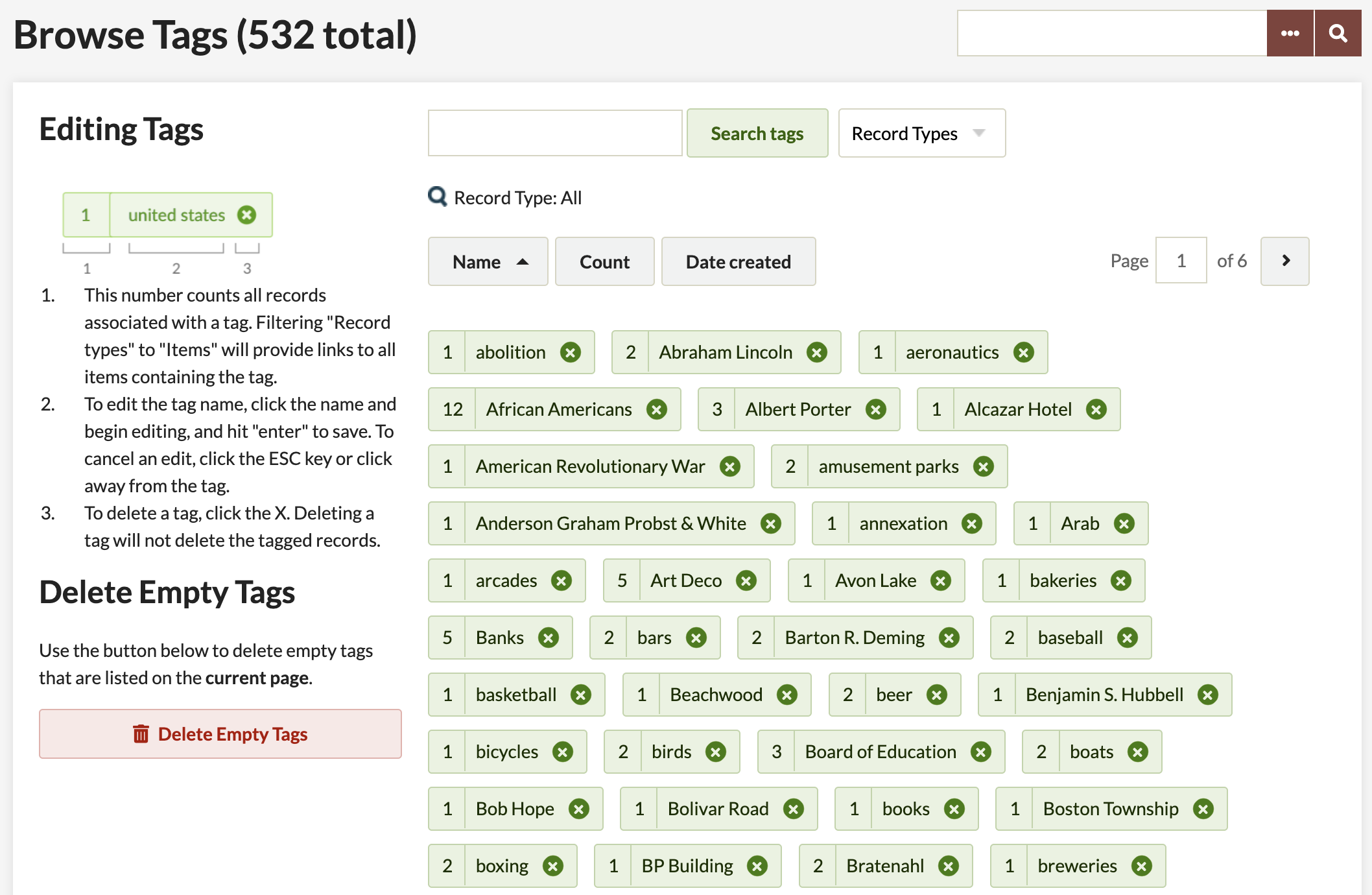Delete the Beachwood tag
Screen dimensions: 1372x895
tap(787, 695)
